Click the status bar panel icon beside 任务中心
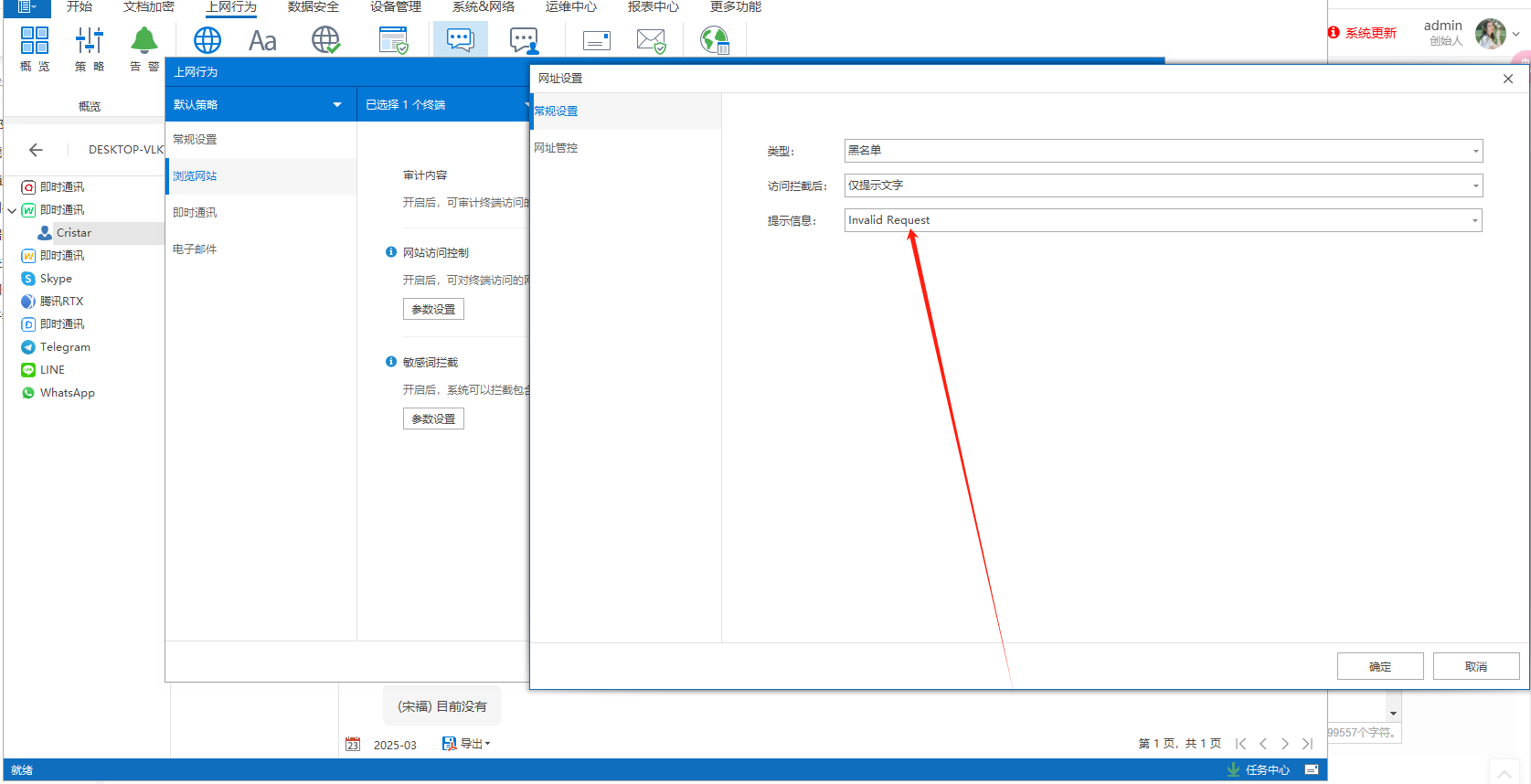1531x784 pixels. pos(1312,769)
